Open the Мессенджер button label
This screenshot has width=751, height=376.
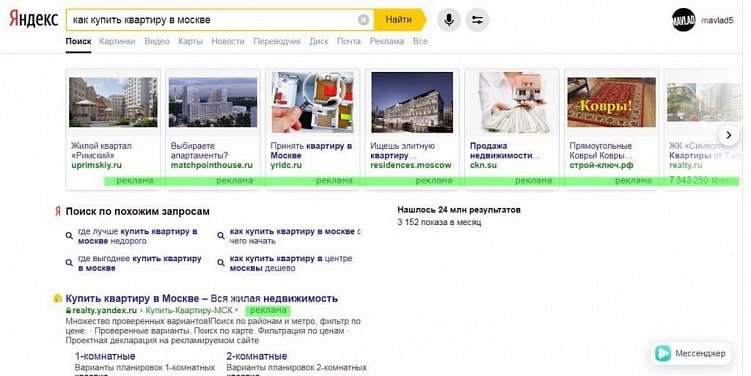tap(700, 353)
